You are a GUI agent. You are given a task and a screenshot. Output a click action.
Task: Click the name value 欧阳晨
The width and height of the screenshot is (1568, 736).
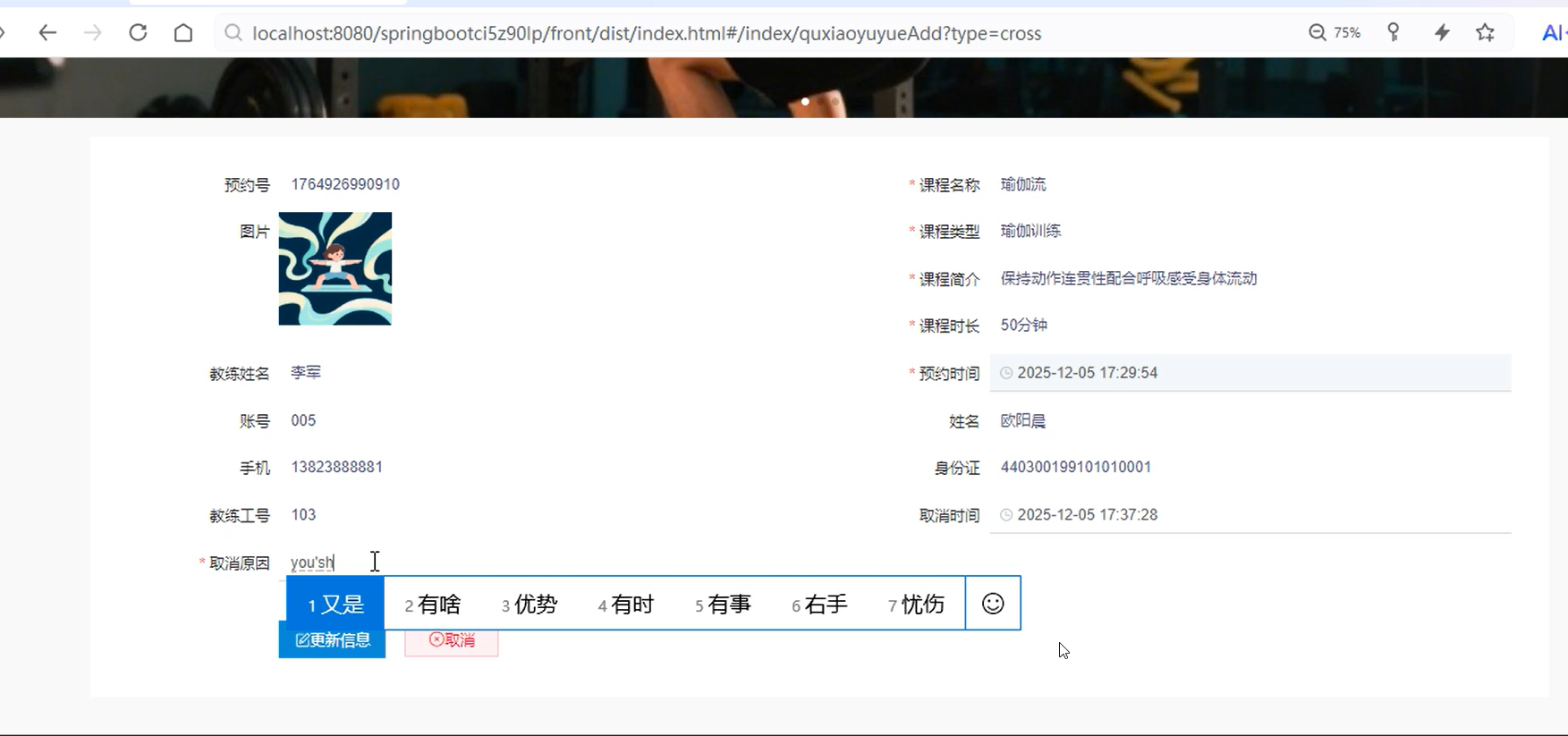pos(1023,420)
